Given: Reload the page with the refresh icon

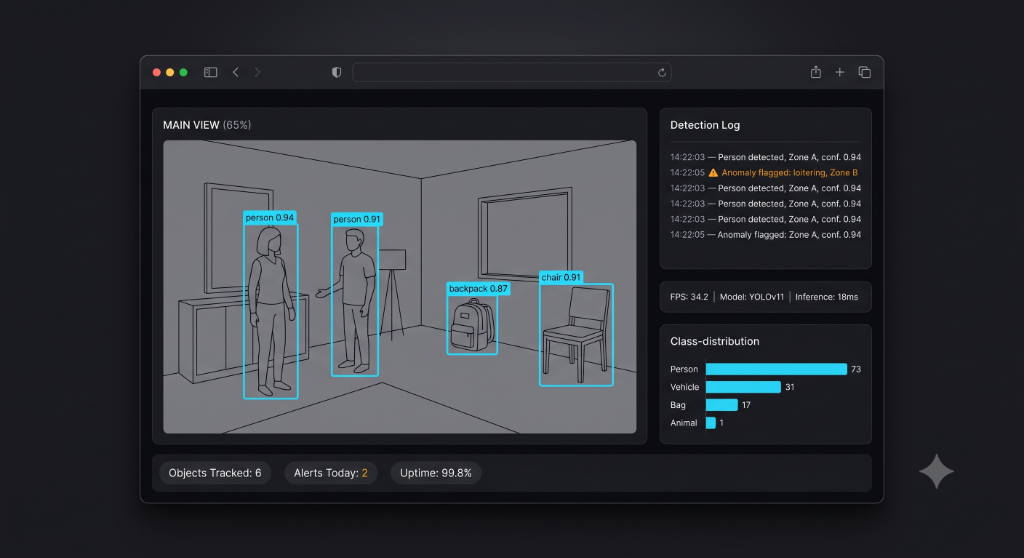Looking at the screenshot, I should coord(662,73).
